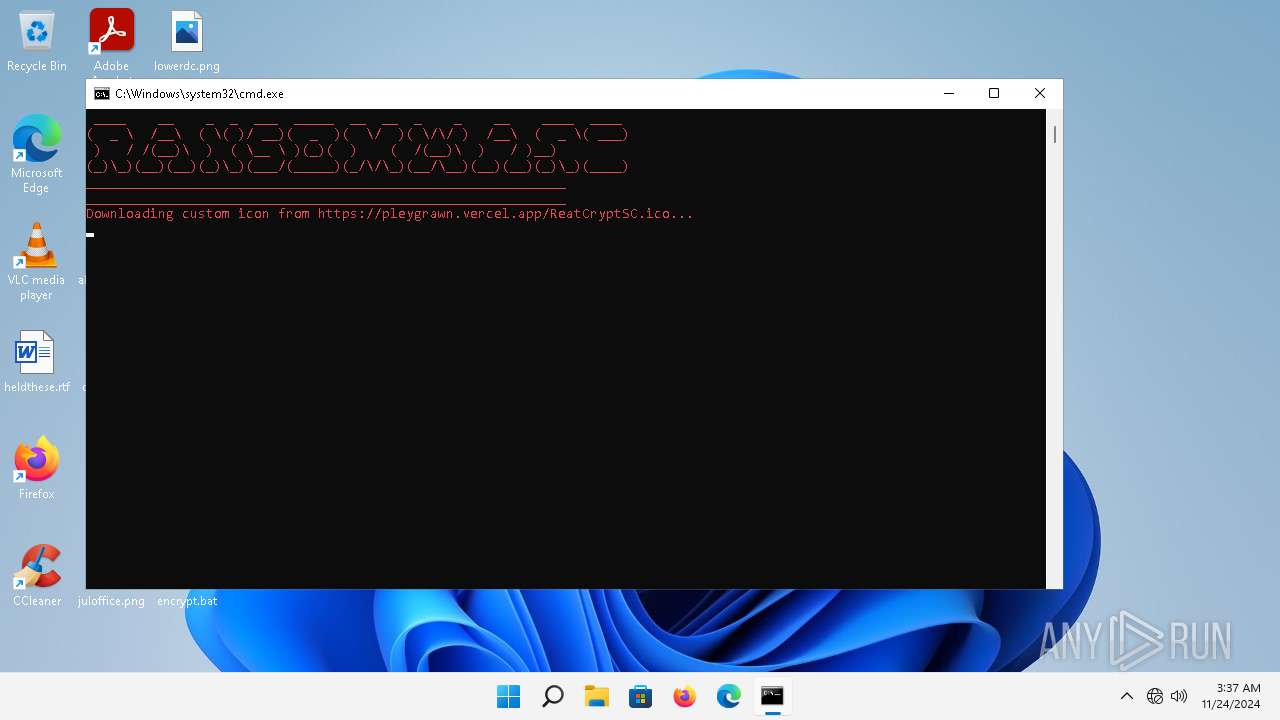1280x720 pixels.
Task: Open taskbar Search
Action: coord(553,696)
